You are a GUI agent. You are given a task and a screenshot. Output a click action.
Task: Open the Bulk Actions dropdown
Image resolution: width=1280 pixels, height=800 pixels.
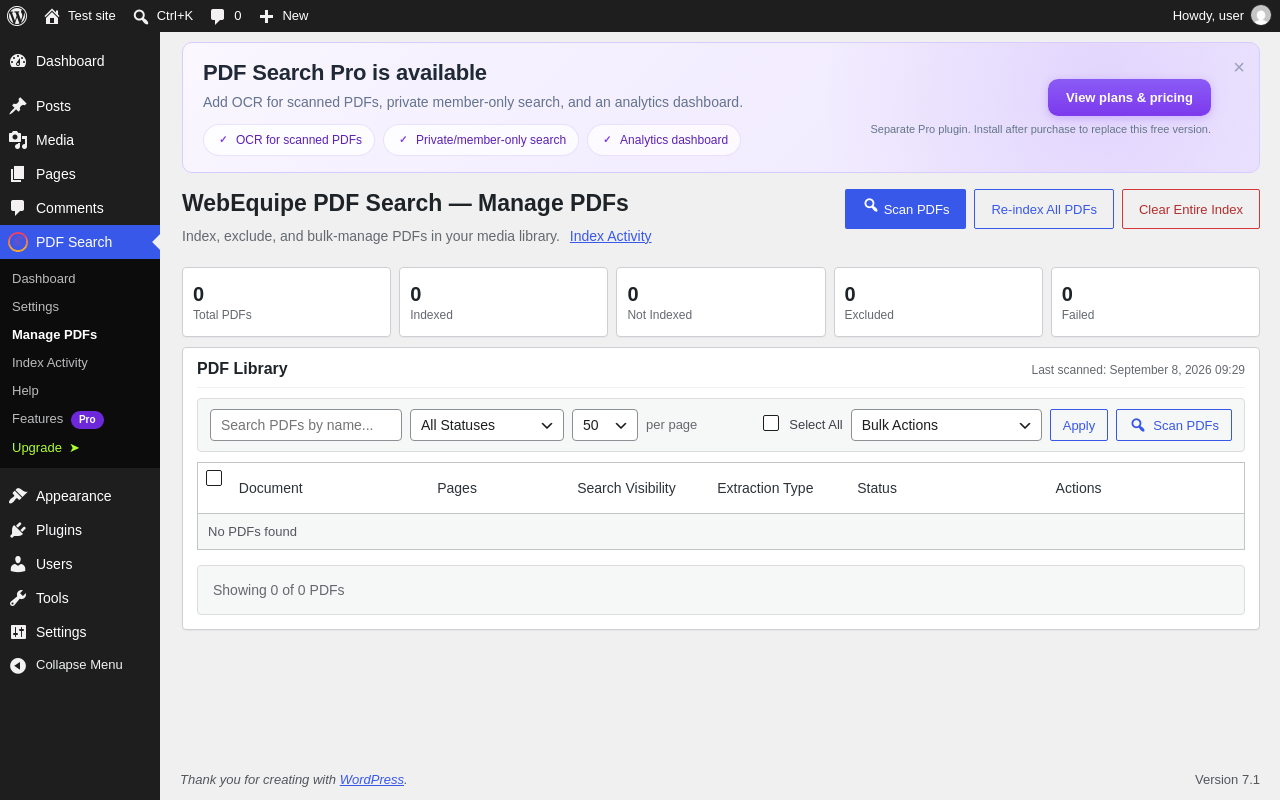coord(946,425)
